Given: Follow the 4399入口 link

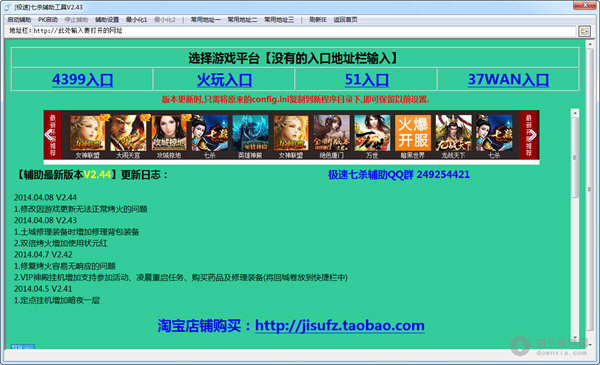Looking at the screenshot, I should click(82, 80).
